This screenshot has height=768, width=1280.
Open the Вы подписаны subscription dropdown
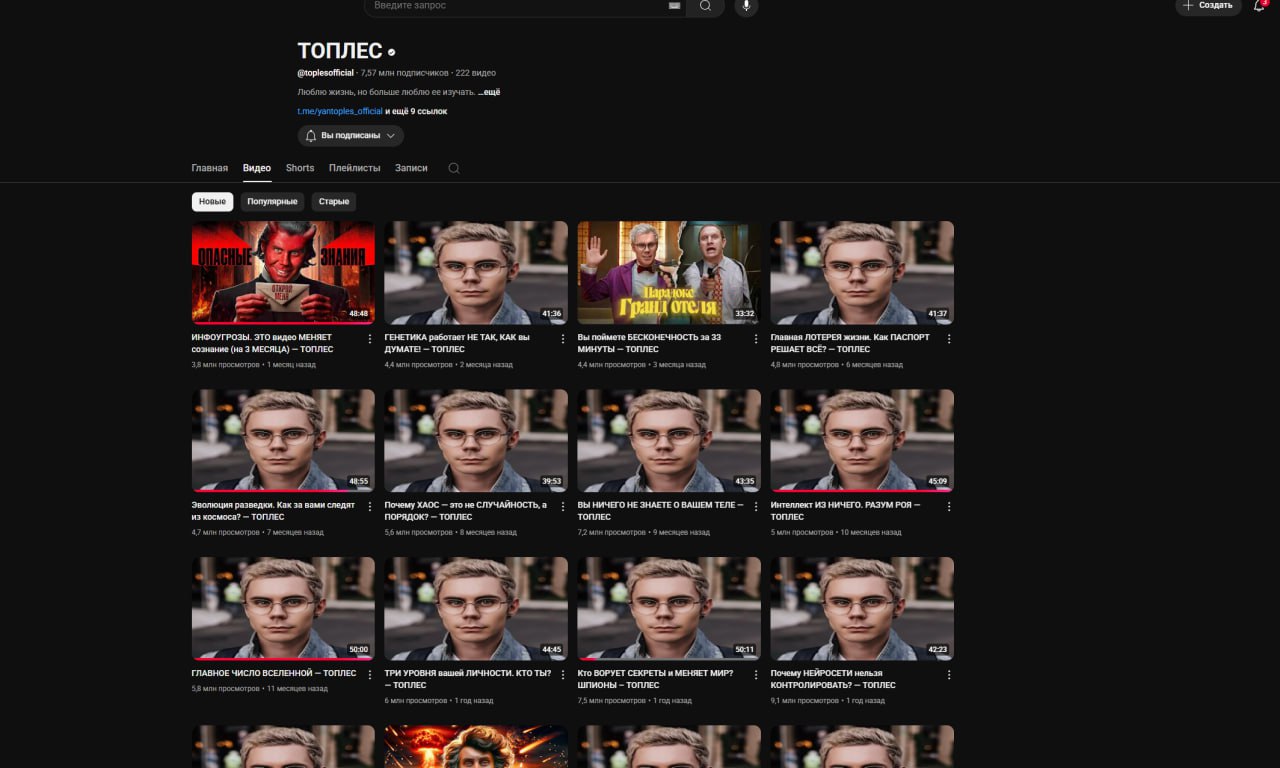tap(351, 135)
